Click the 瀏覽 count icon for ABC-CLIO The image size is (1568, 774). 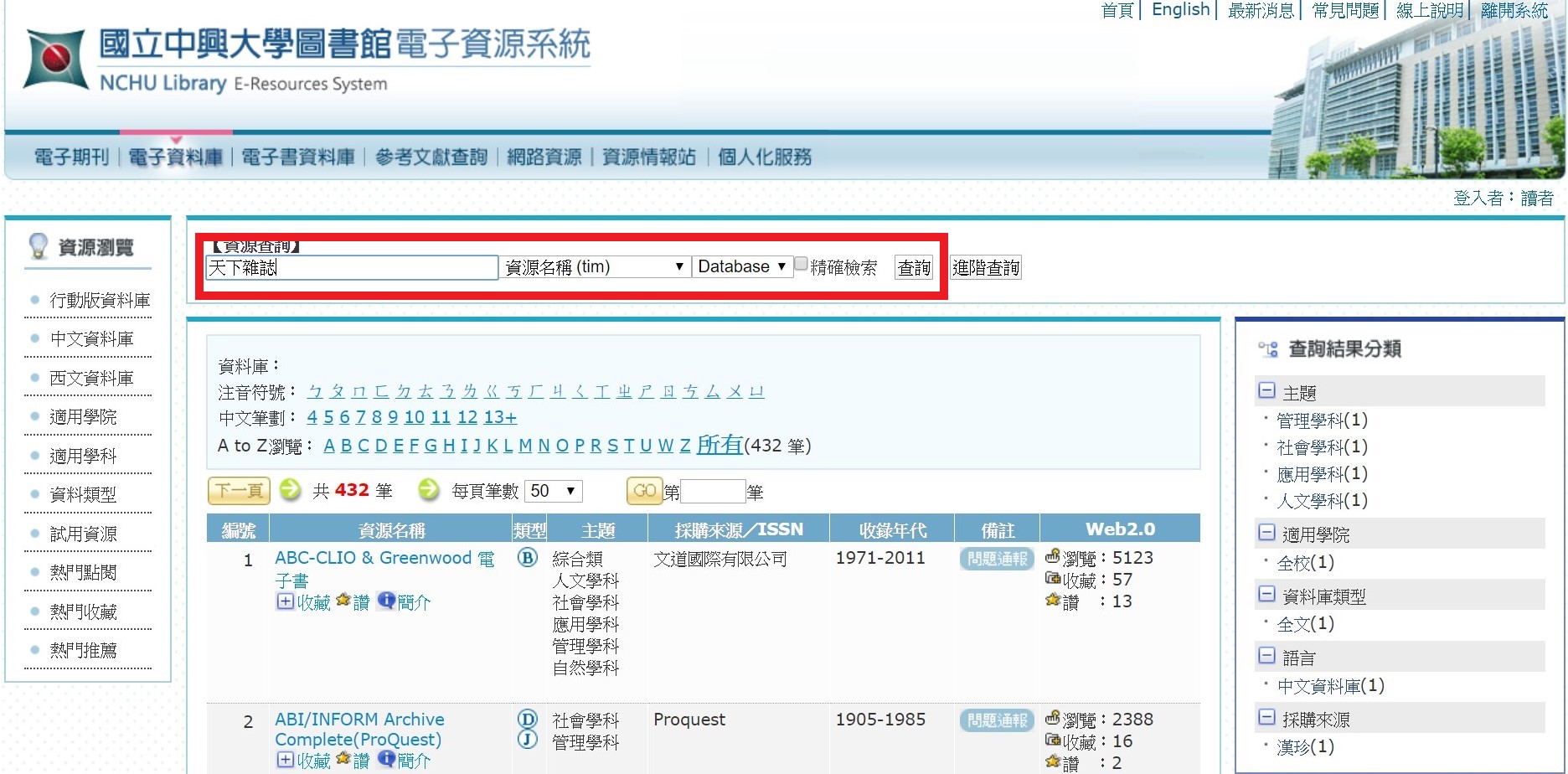(1053, 555)
